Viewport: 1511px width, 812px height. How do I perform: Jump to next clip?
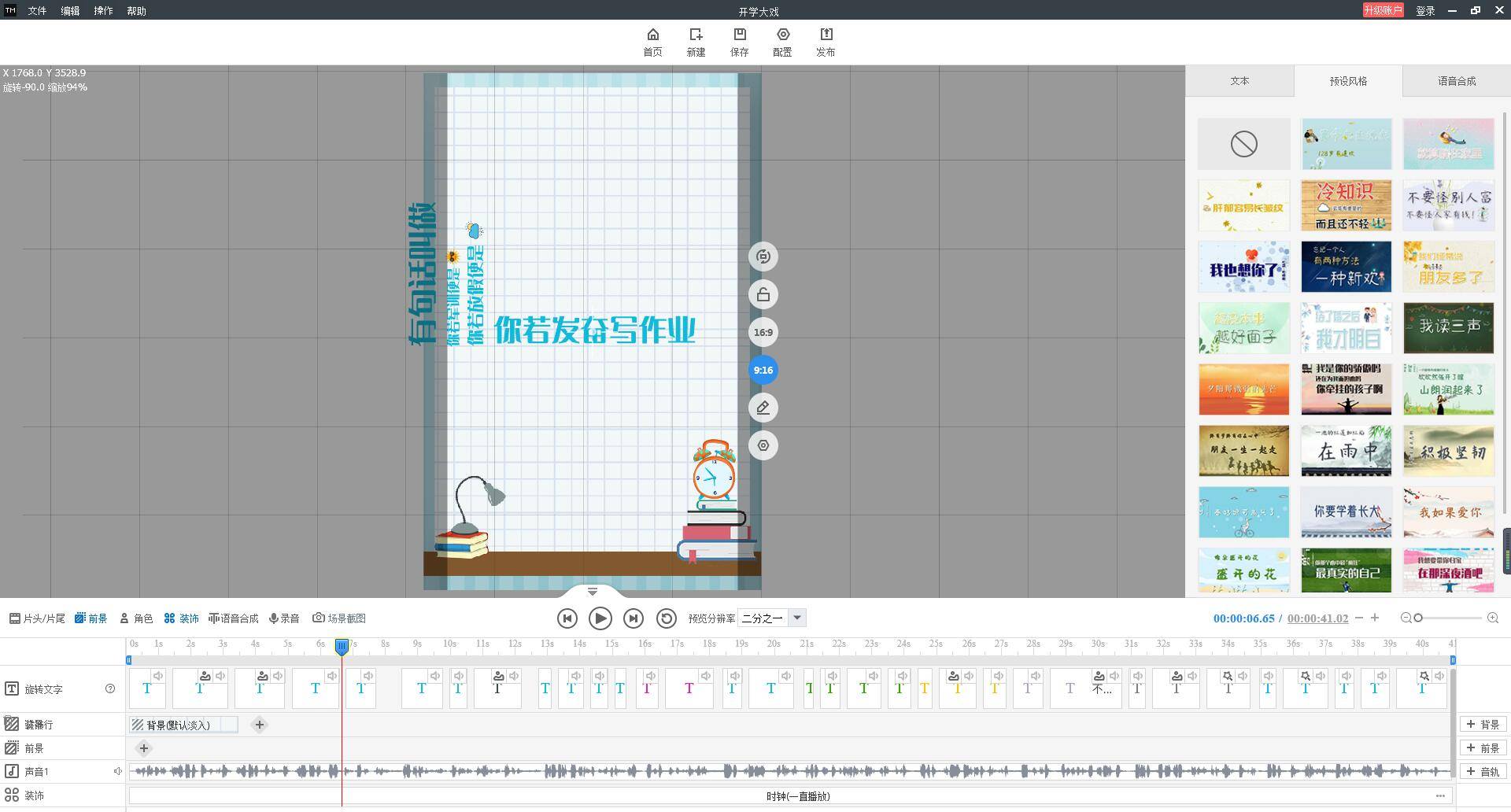tap(633, 618)
